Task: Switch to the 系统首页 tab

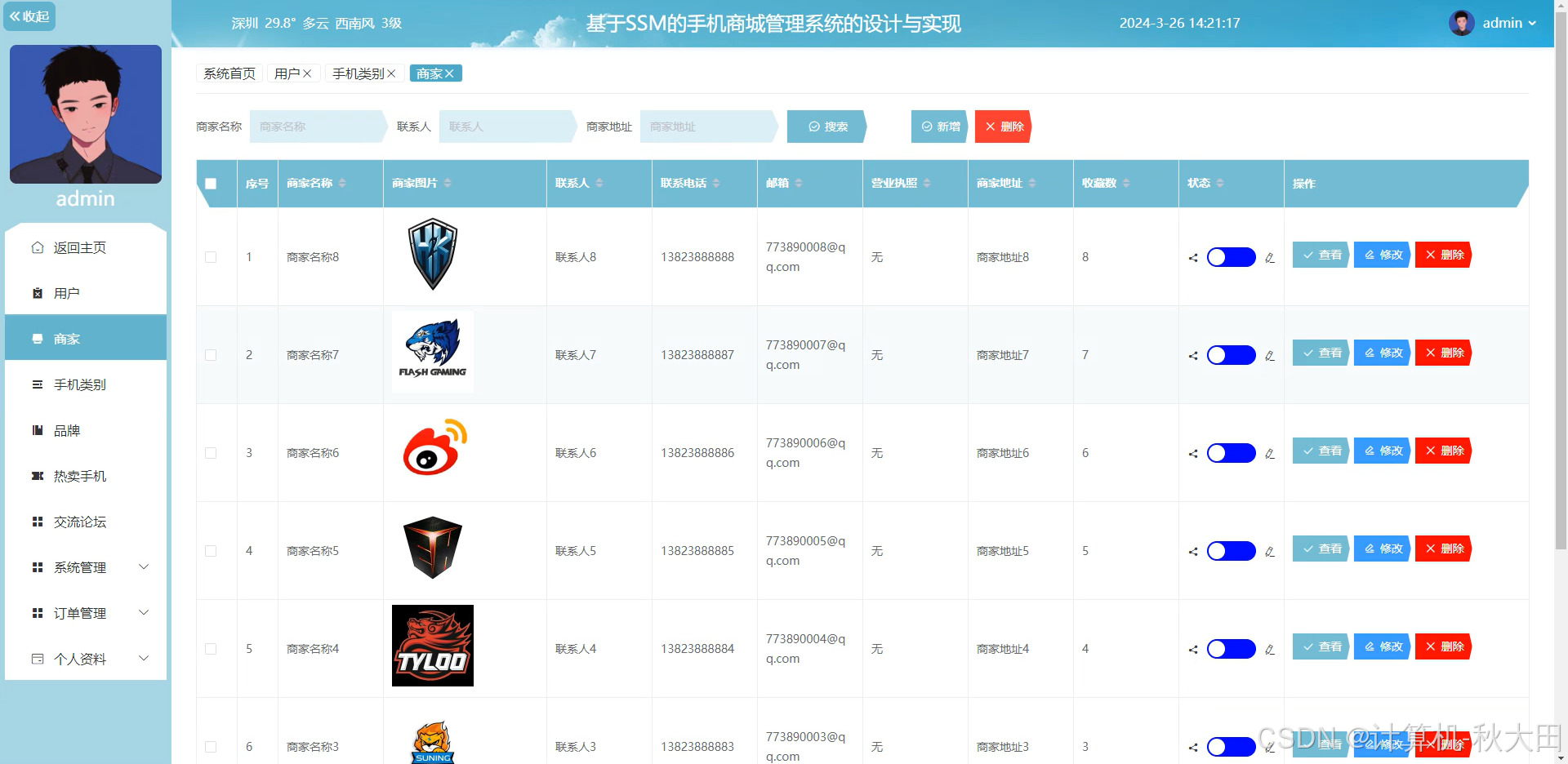Action: pos(228,73)
